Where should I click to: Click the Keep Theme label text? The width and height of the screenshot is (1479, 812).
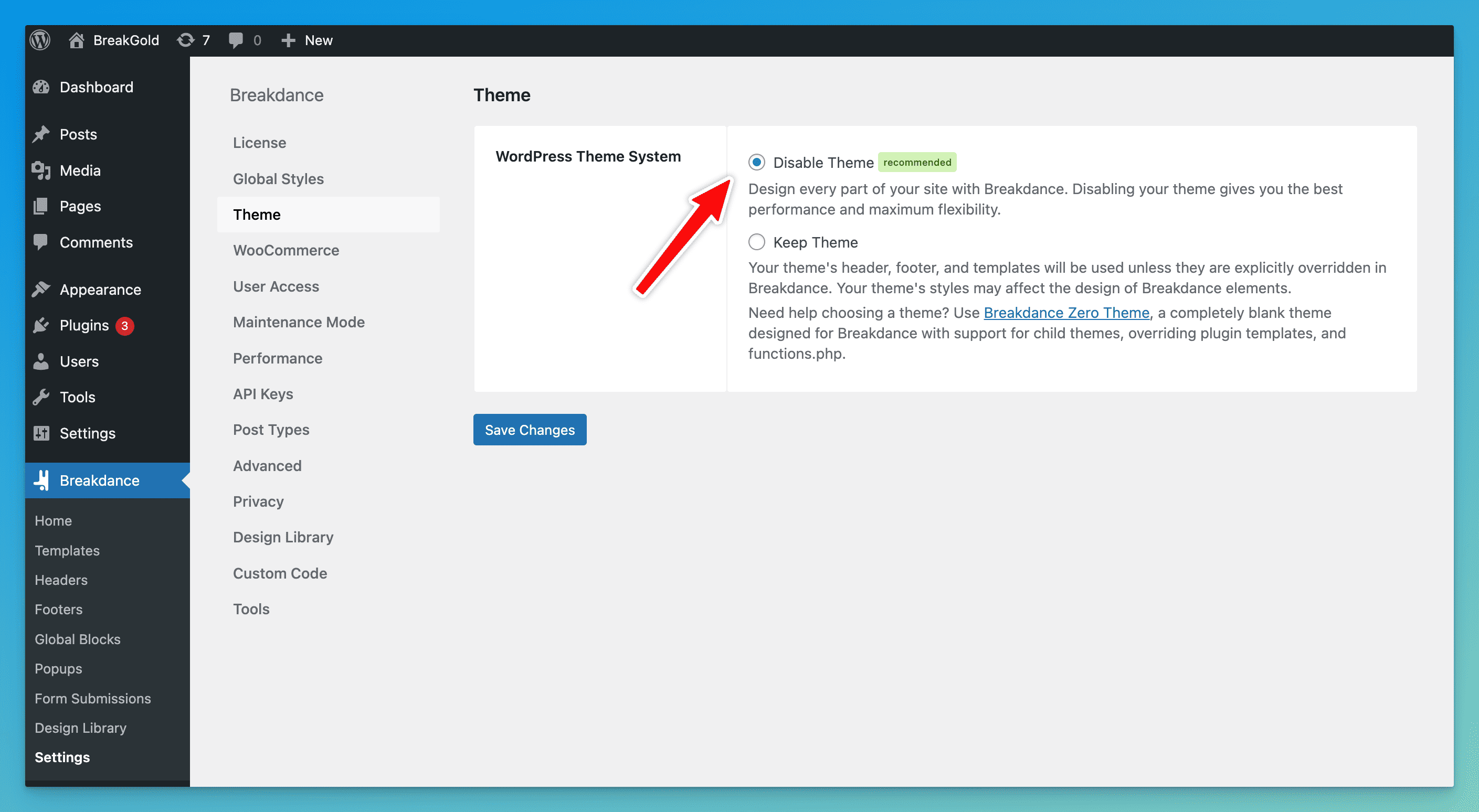[x=815, y=242]
